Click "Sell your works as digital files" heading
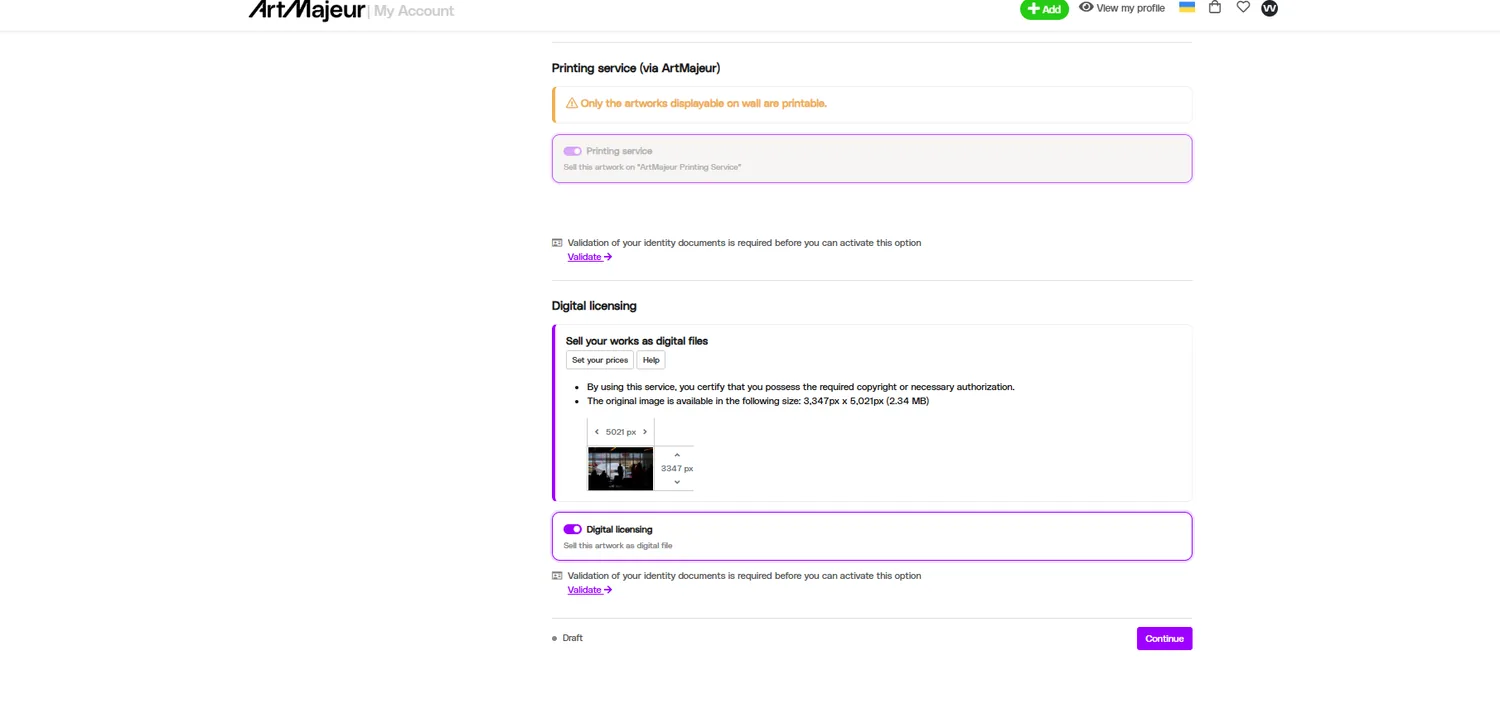This screenshot has width=1500, height=728. pos(637,341)
